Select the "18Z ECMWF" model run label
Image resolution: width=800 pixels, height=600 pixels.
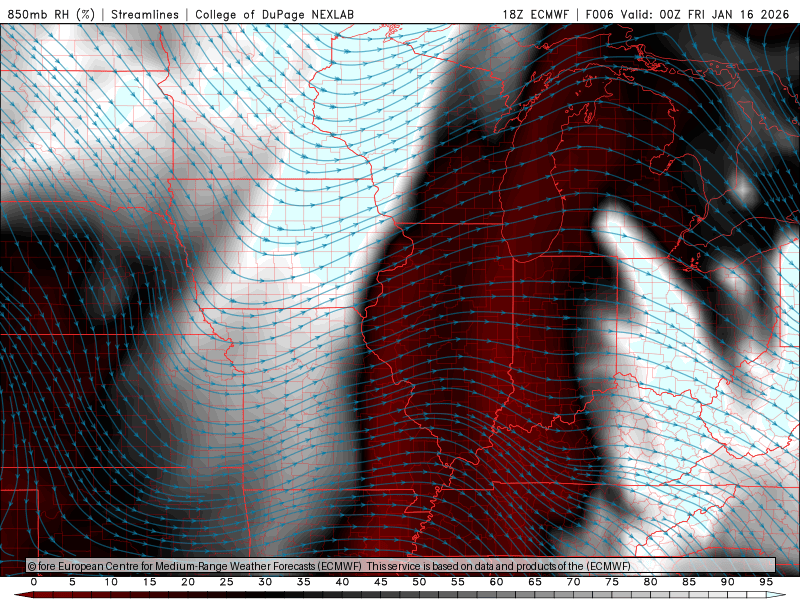point(535,14)
